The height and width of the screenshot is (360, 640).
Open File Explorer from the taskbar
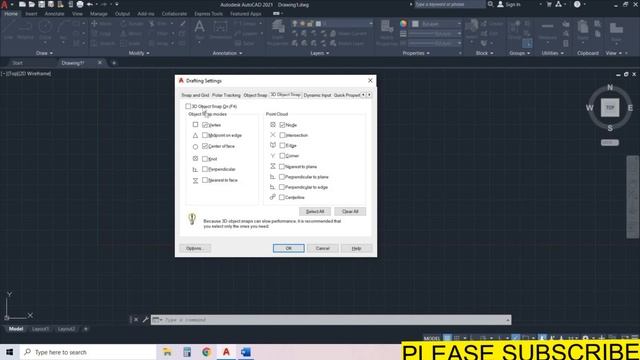(167, 352)
